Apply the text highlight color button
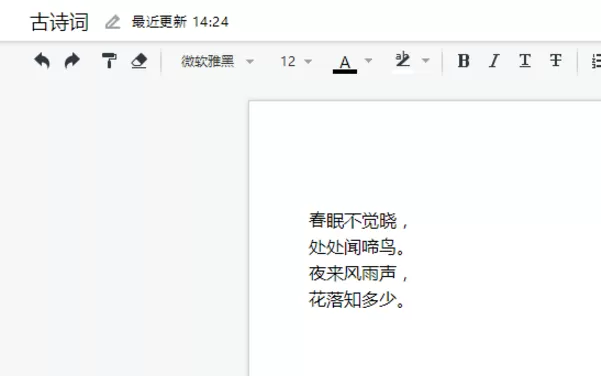This screenshot has width=601, height=376. click(403, 62)
